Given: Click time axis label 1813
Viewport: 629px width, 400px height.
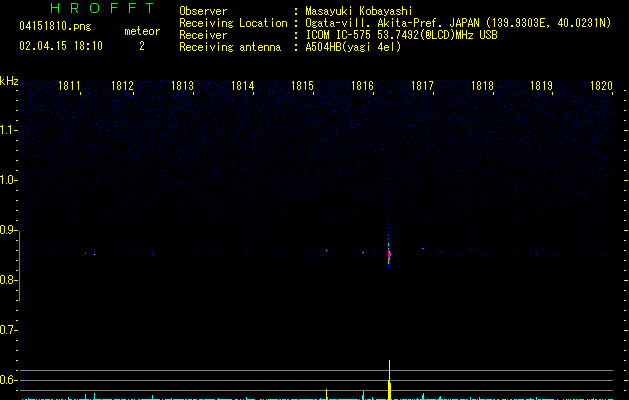Looking at the screenshot, I should pyautogui.click(x=183, y=86).
